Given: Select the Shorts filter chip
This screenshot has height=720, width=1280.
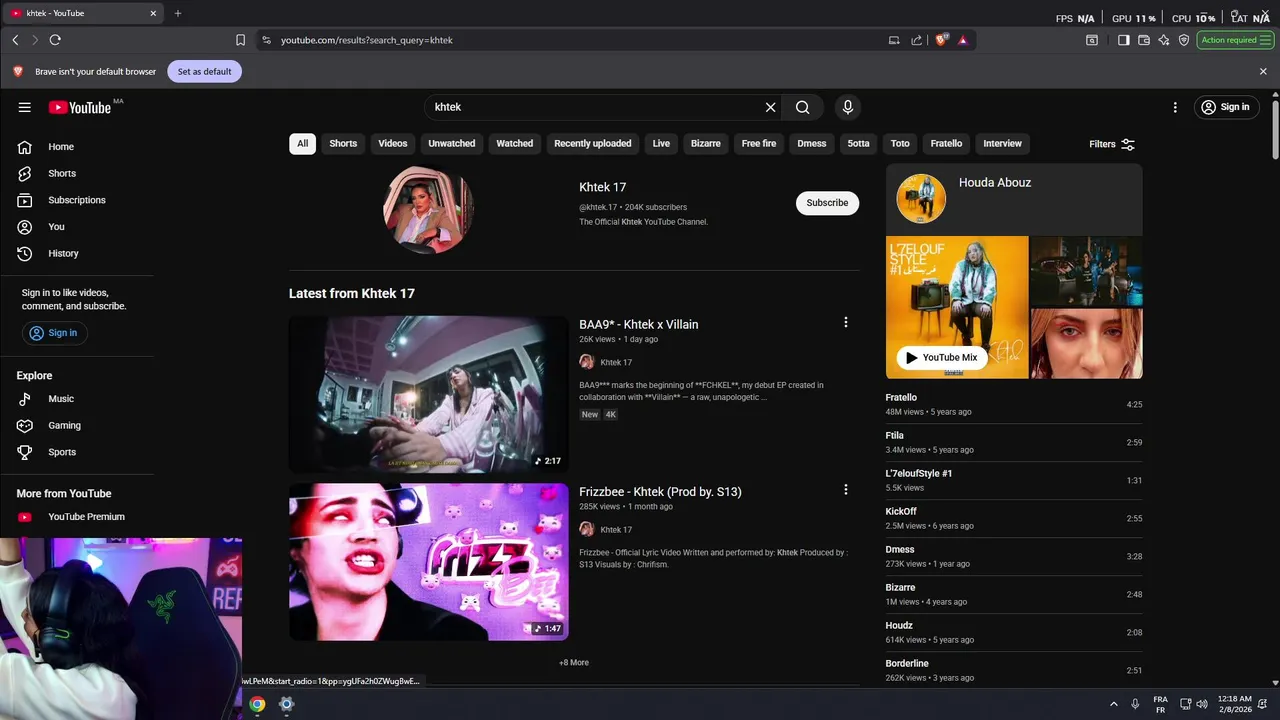Looking at the screenshot, I should point(343,143).
